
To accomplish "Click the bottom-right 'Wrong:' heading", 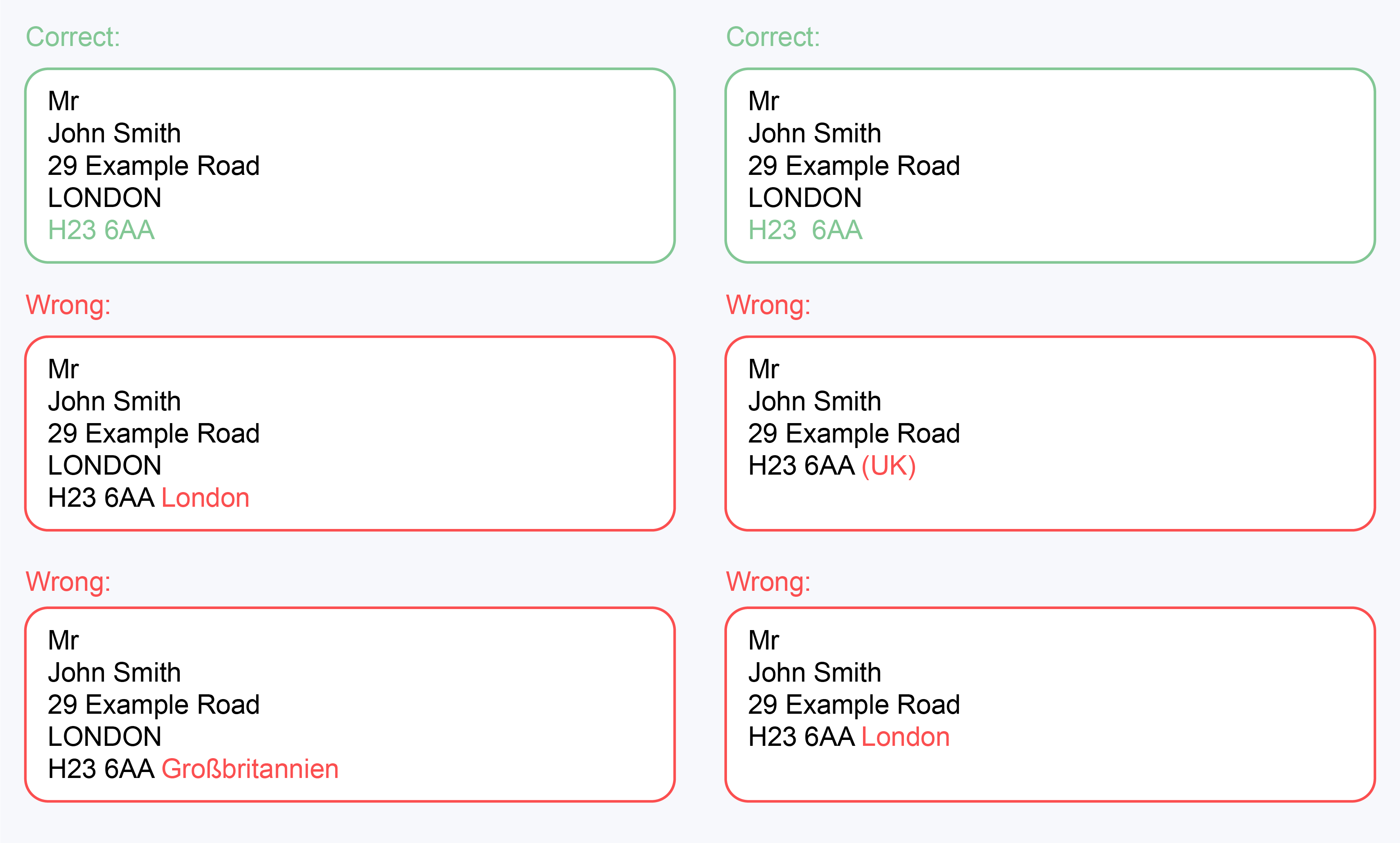I will (x=768, y=582).
